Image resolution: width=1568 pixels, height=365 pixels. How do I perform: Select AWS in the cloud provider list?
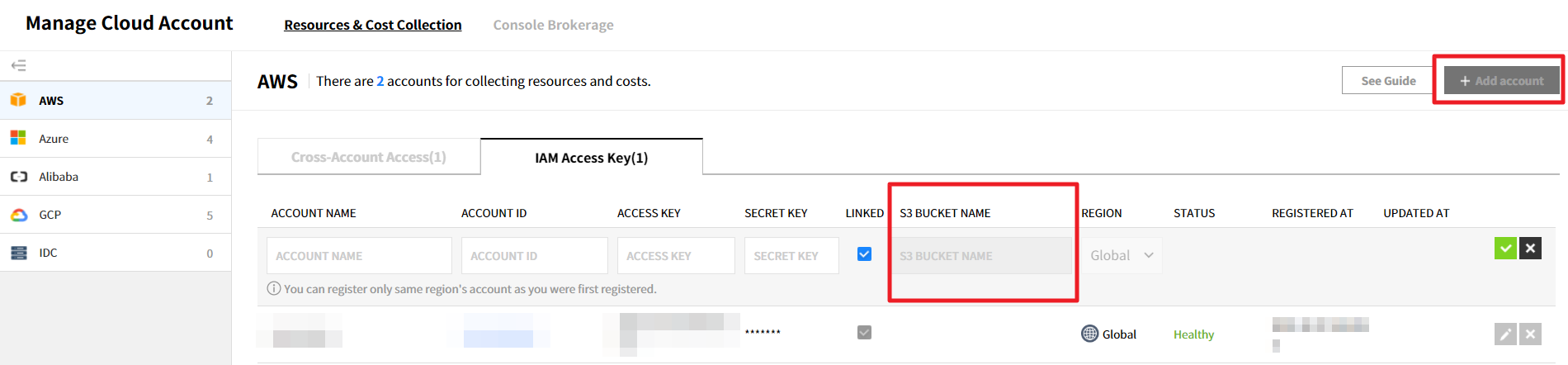51,101
